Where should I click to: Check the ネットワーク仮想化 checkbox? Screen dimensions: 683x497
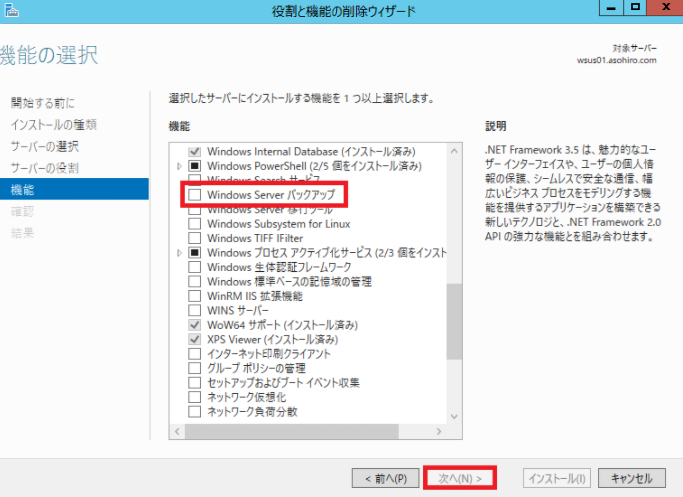pyautogui.click(x=194, y=397)
